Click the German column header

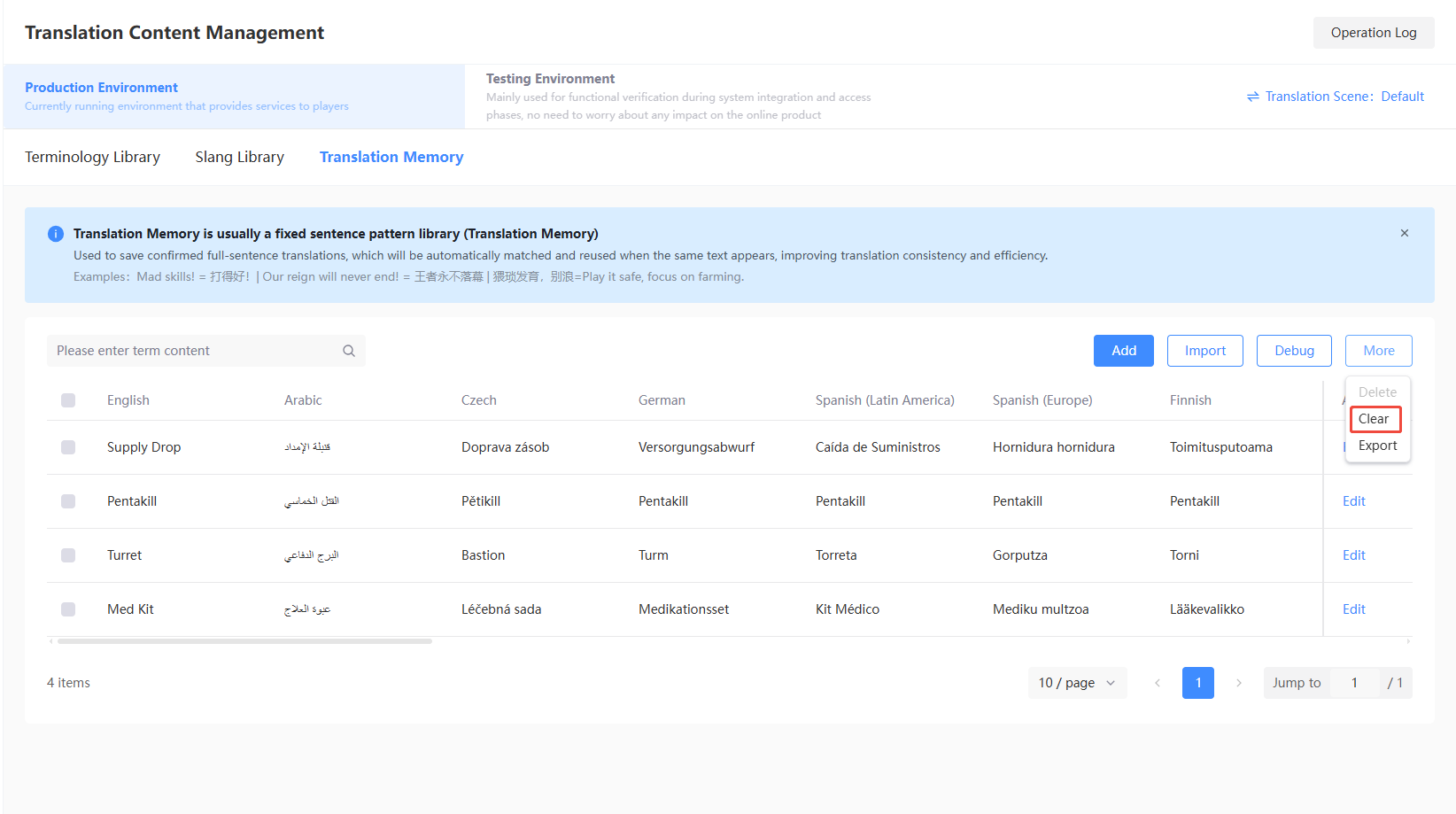662,400
